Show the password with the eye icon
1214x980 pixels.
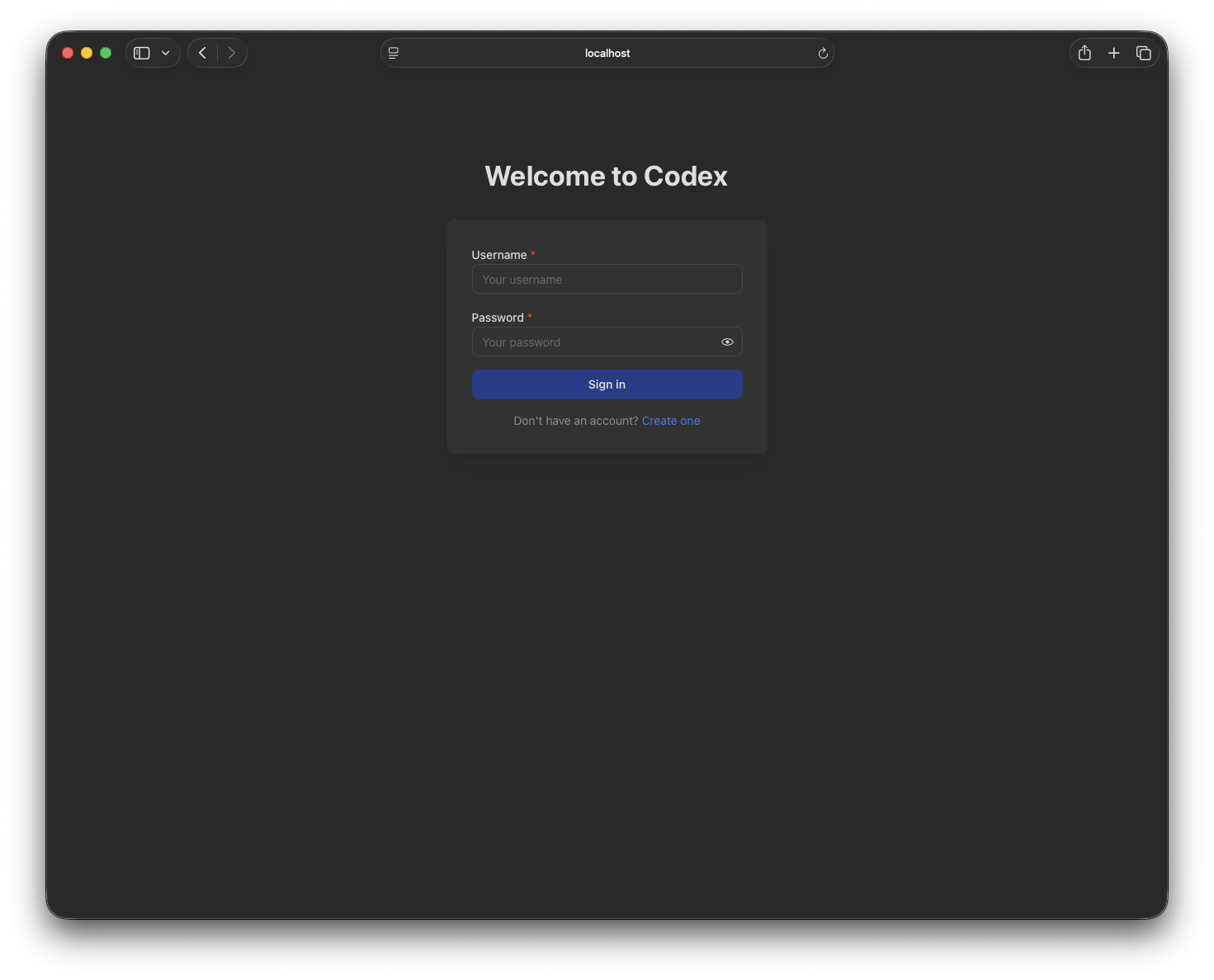point(727,342)
